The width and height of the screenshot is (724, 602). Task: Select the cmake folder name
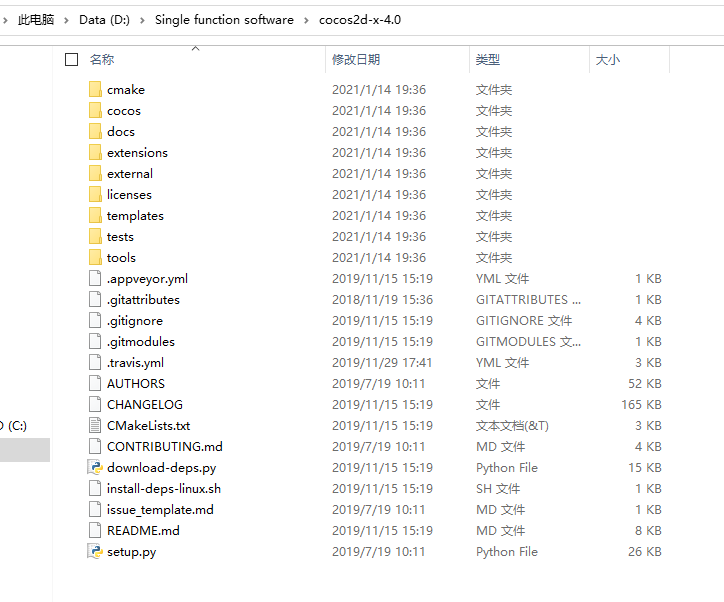click(x=126, y=90)
